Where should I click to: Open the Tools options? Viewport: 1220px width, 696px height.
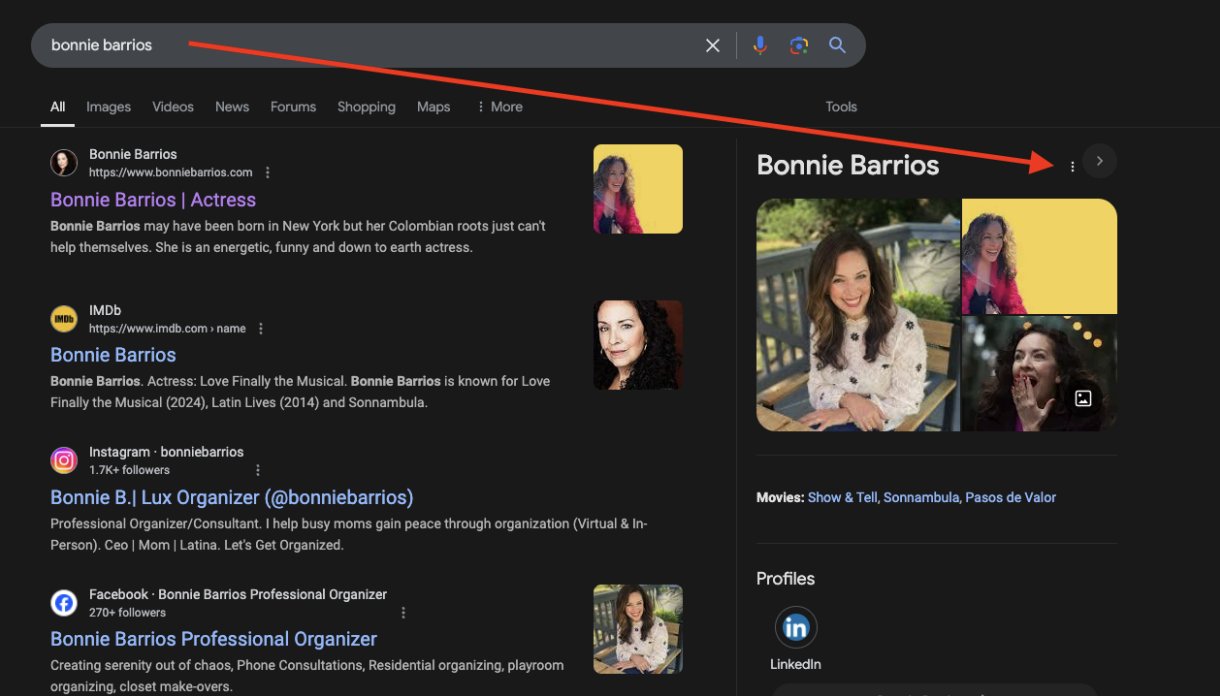841,107
